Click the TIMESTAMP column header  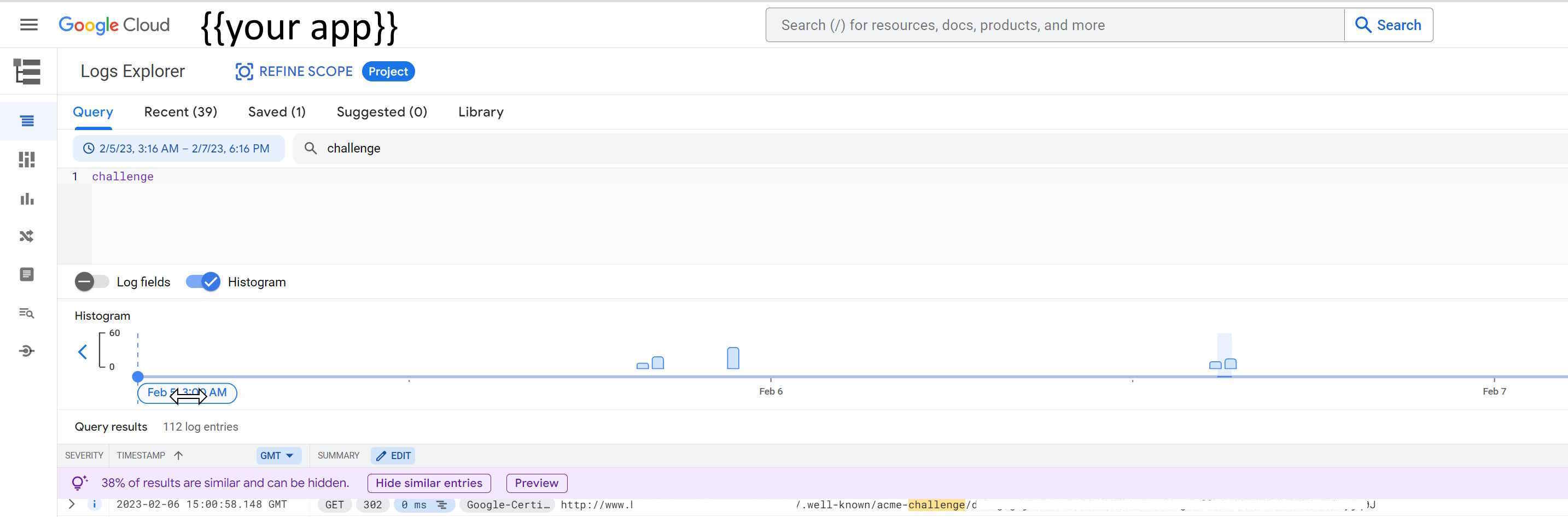coord(141,456)
